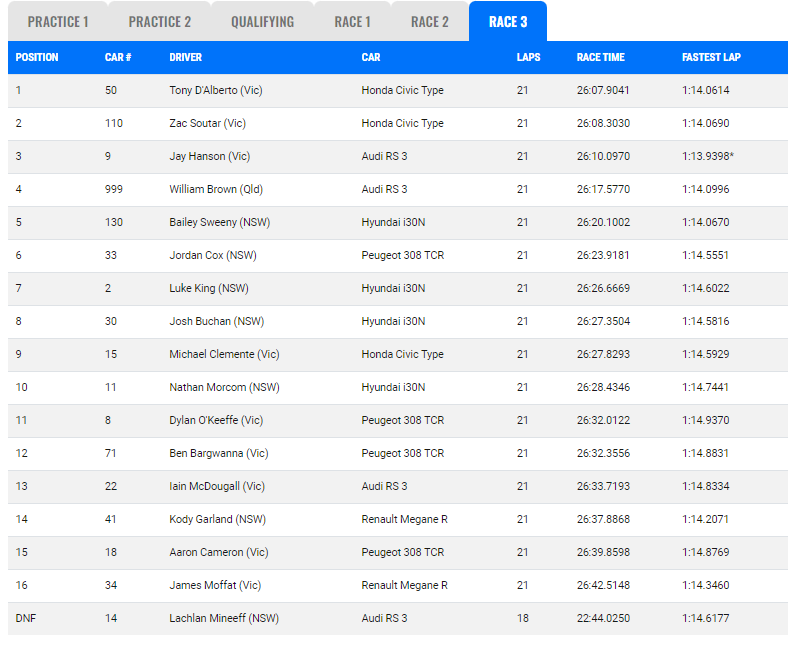Click race time 26:07.9041

pyautogui.click(x=603, y=90)
